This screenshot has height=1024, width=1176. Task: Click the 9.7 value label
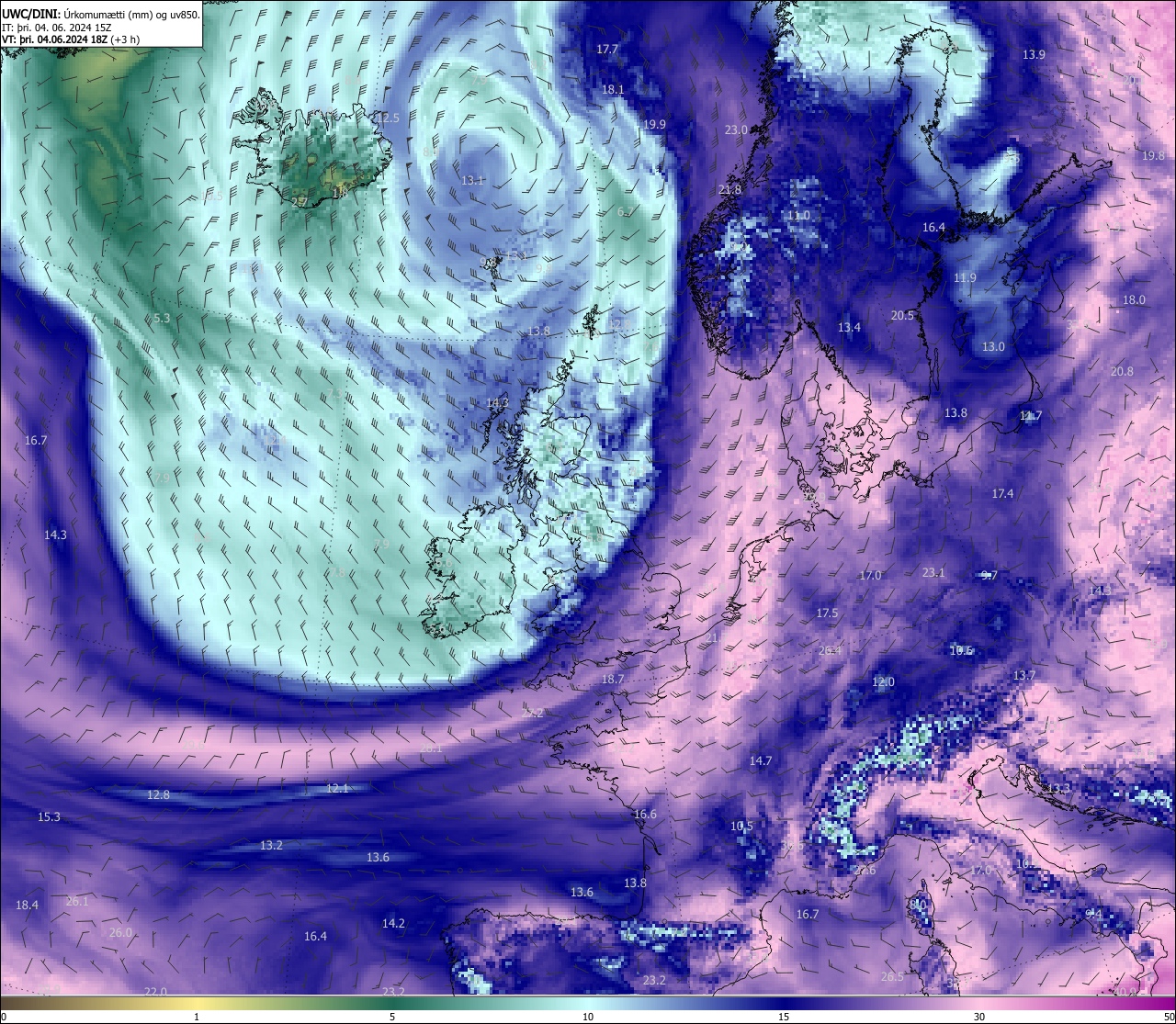(x=989, y=576)
